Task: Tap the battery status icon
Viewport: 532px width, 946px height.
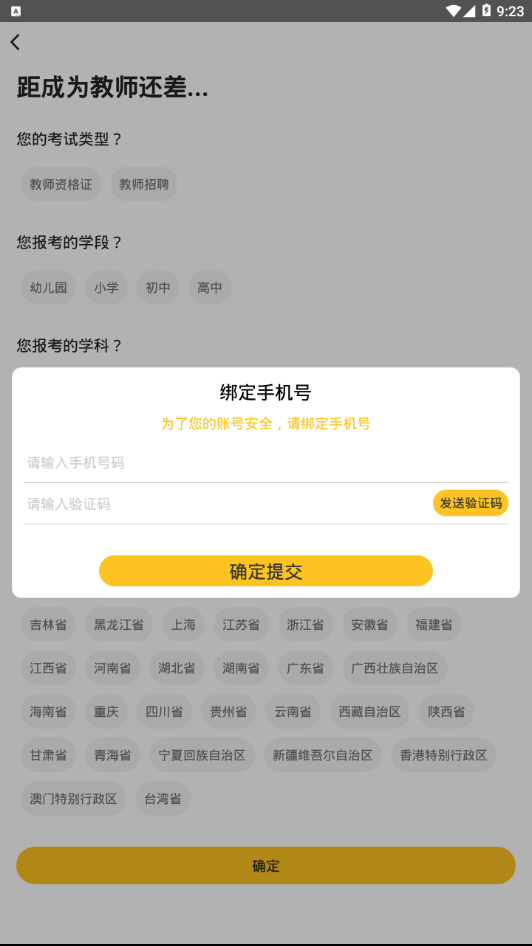Action: [486, 11]
